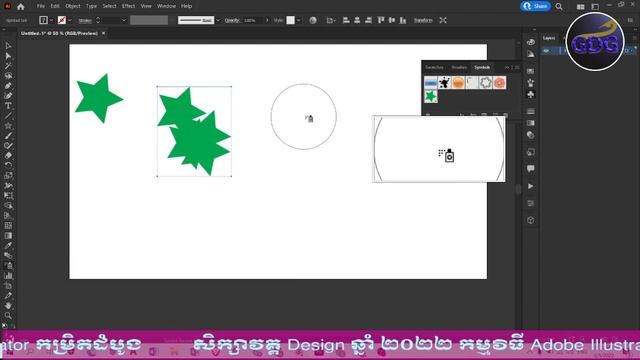Close the Untitled-1 document tab
This screenshot has height=360, width=640.
(x=104, y=33)
